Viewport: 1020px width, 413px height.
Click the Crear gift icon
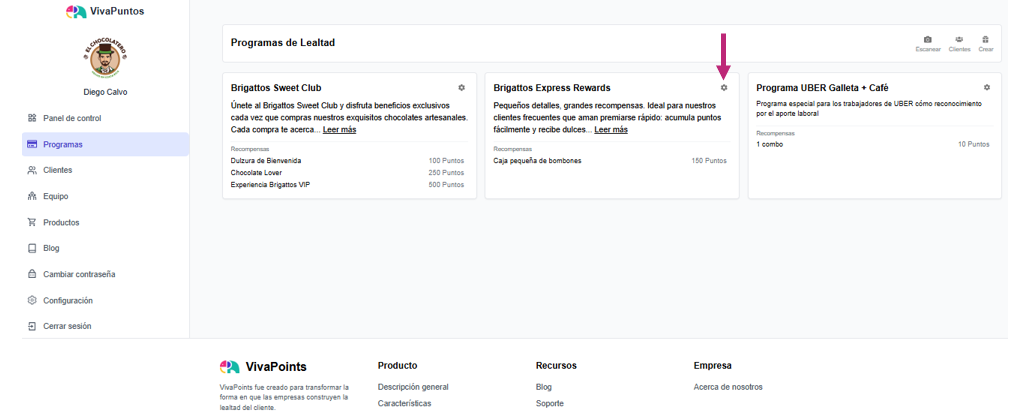[x=986, y=40]
